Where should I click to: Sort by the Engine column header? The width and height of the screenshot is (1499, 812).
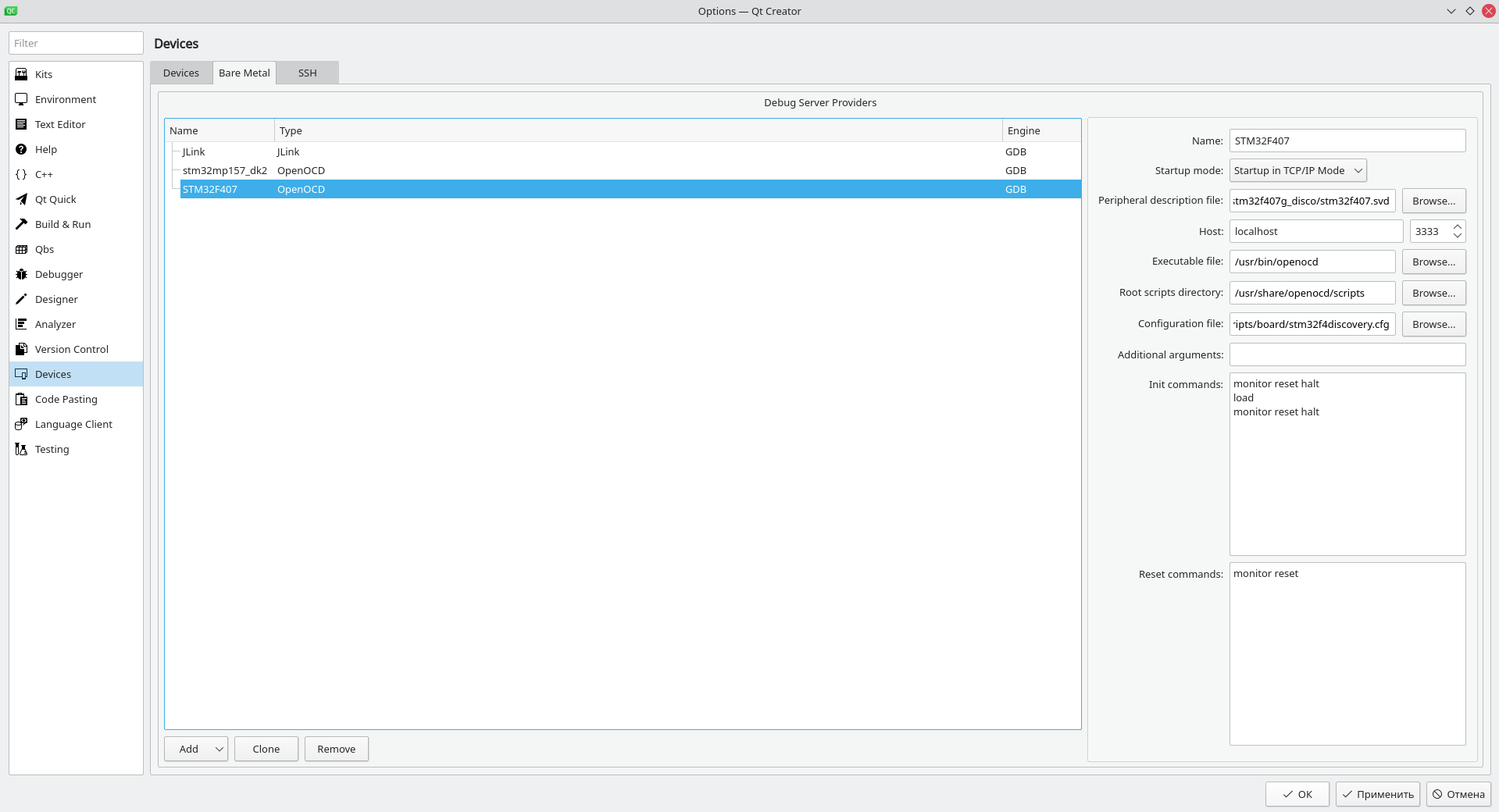[x=1041, y=130]
